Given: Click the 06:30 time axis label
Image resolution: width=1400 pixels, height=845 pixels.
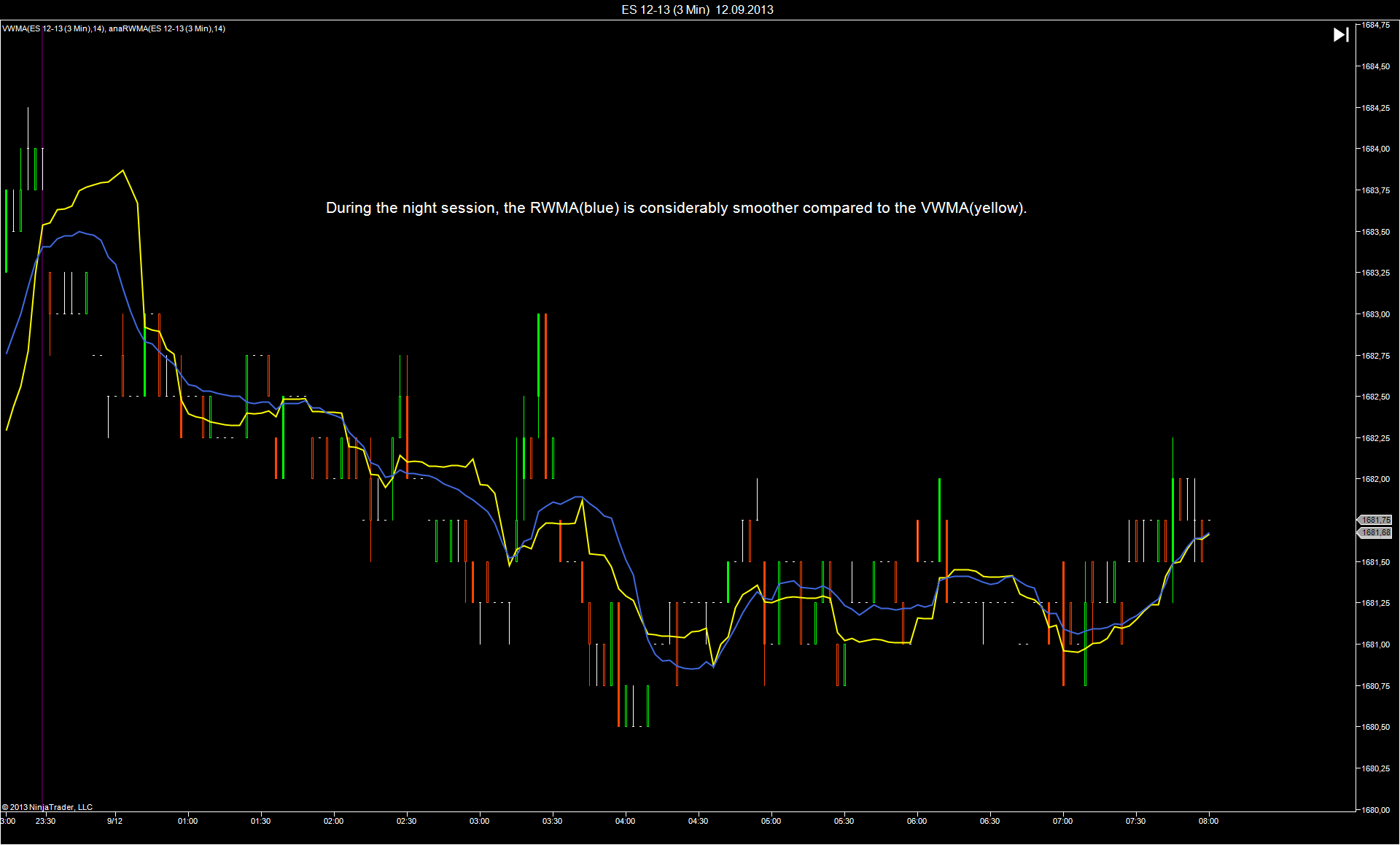Looking at the screenshot, I should pyautogui.click(x=989, y=821).
